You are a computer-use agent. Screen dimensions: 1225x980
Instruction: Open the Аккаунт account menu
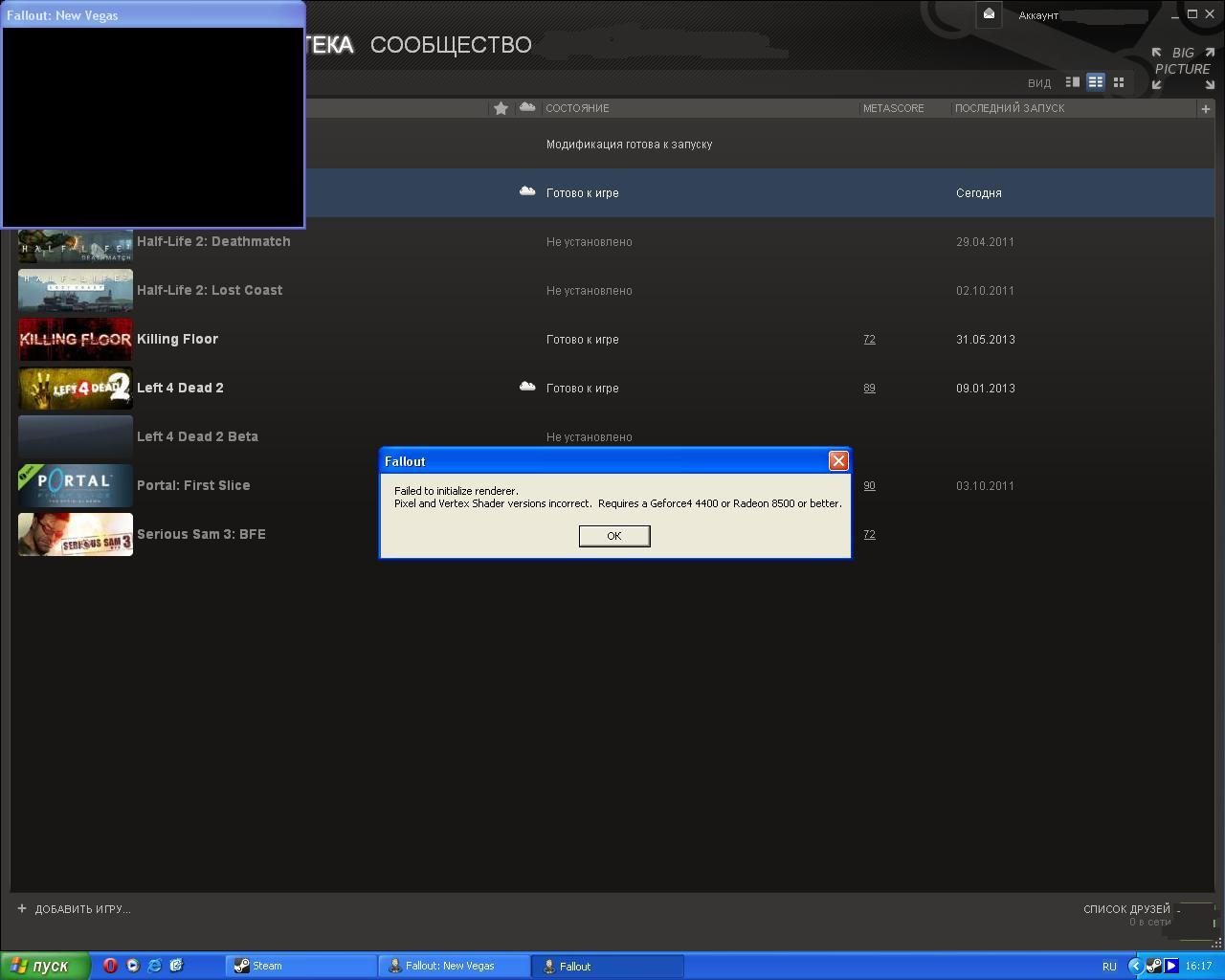coord(1038,15)
